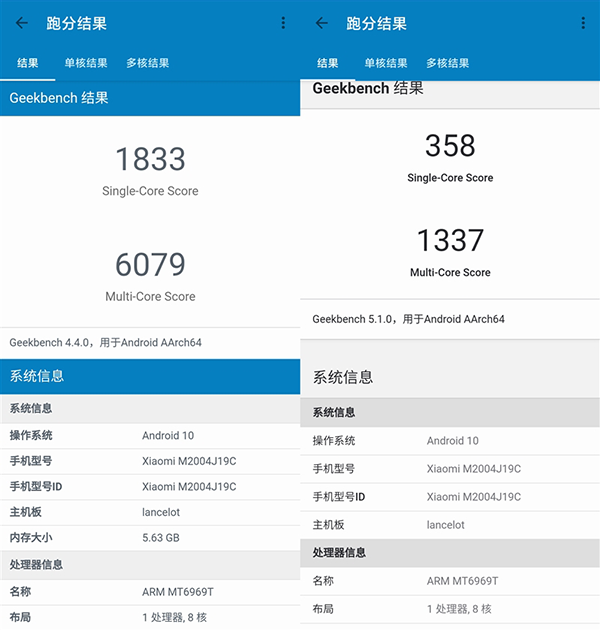This screenshot has width=600, height=630.
Task: Select the 内存大小 5.63 GB row
Action: 150,537
